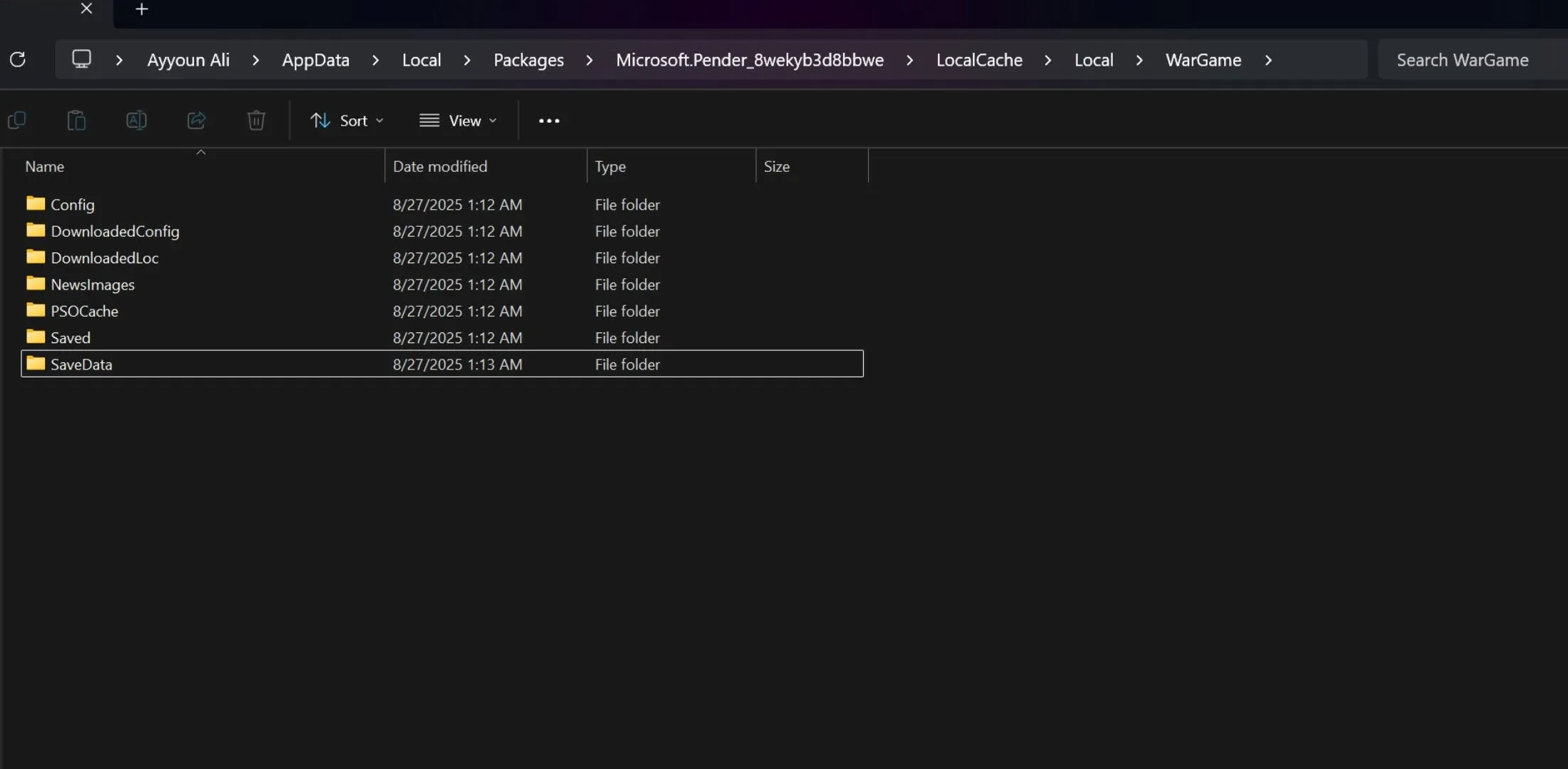
Task: Select the NewsImages folder name
Action: [x=93, y=285]
